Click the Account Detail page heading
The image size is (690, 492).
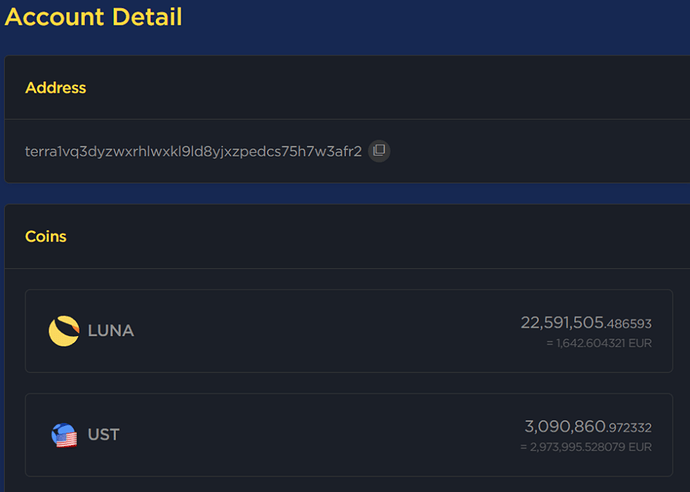pyautogui.click(x=93, y=17)
